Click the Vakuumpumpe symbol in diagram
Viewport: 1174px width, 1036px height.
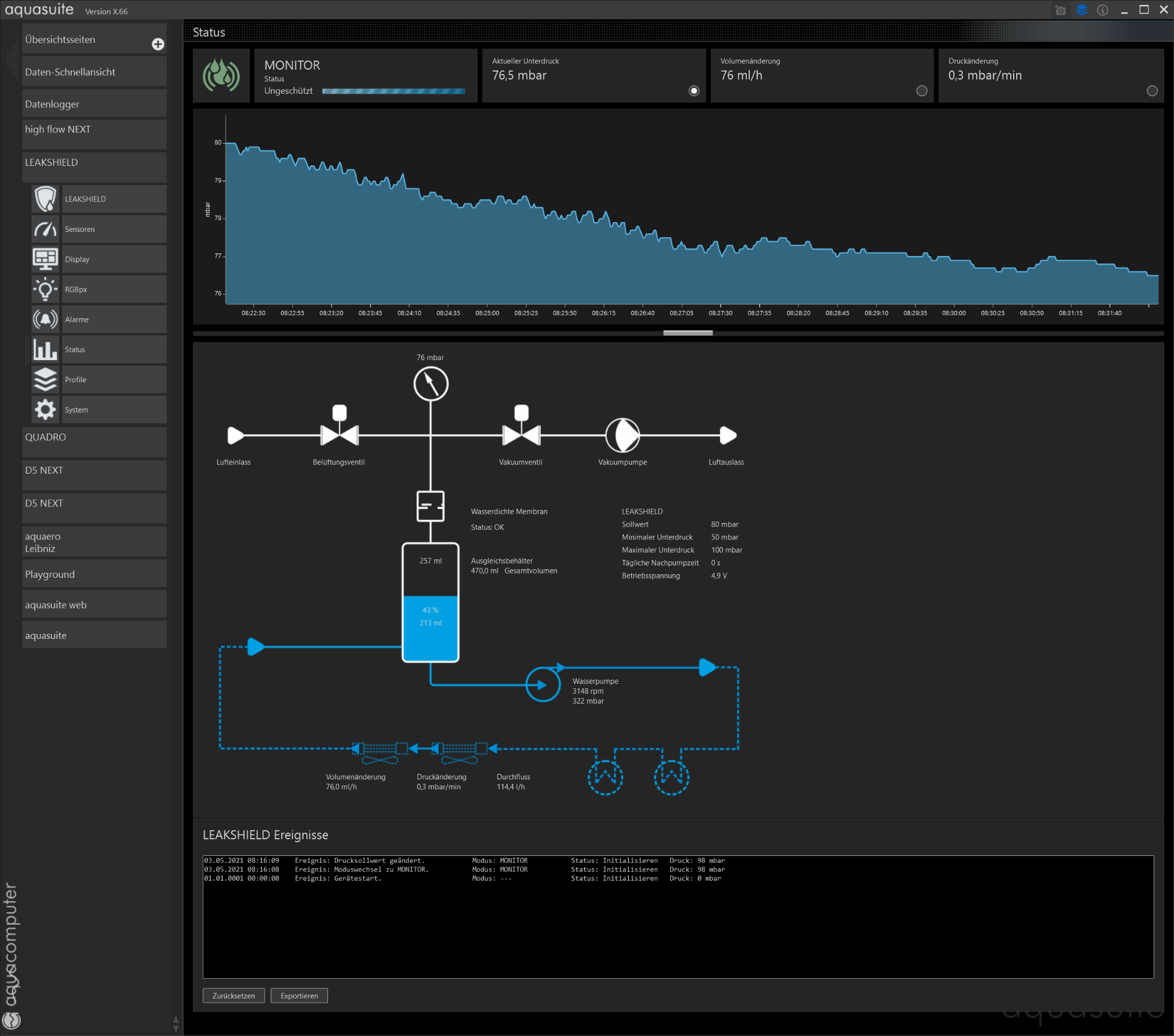[622, 435]
